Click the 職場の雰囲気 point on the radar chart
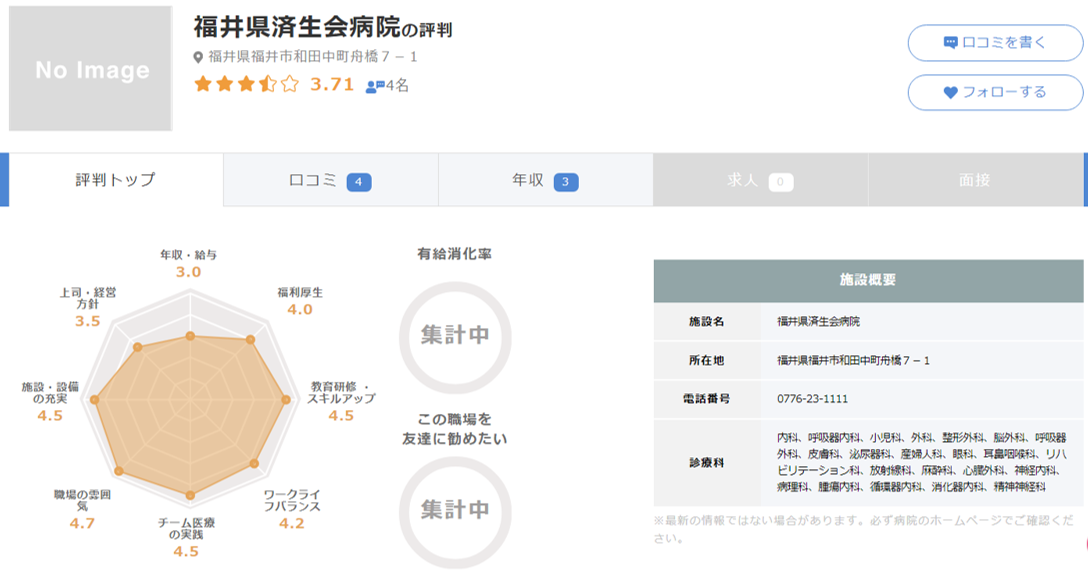Viewport: 1088px width, 576px height. 119,471
